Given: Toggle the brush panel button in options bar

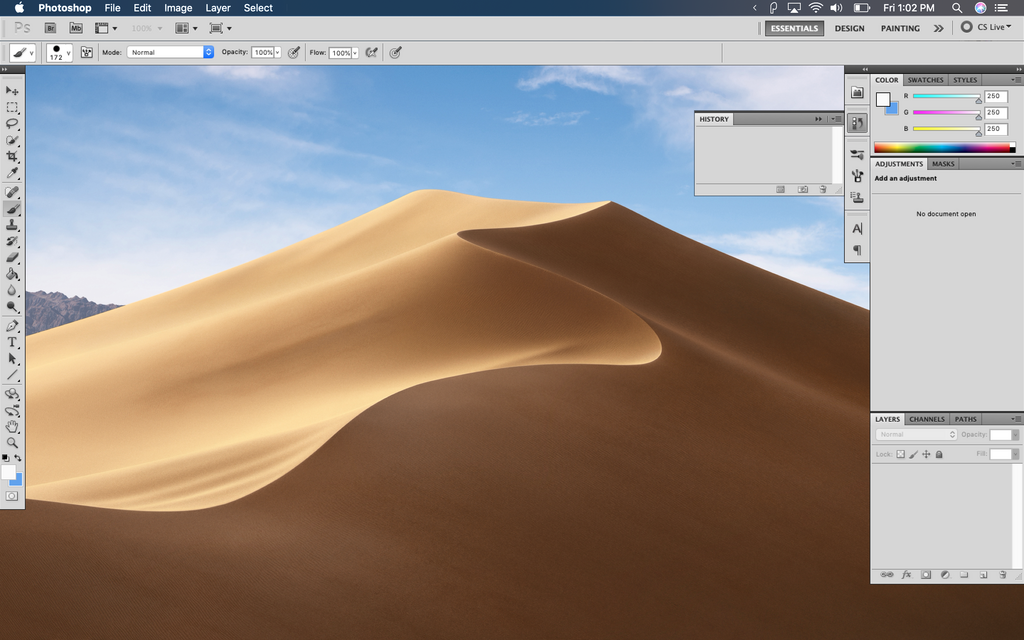Looking at the screenshot, I should (x=86, y=52).
